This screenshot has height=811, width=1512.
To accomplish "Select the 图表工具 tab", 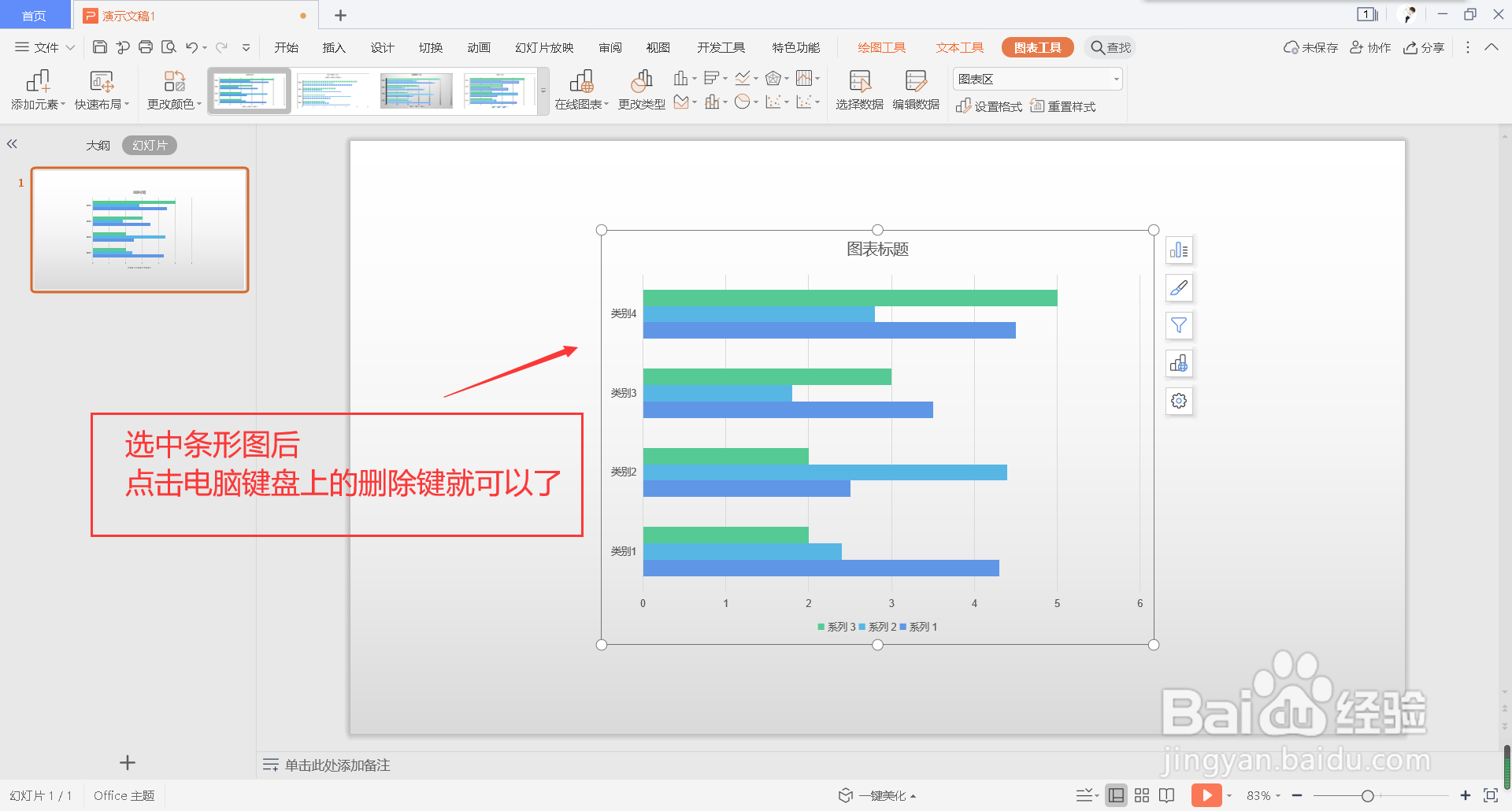I will [x=1037, y=47].
